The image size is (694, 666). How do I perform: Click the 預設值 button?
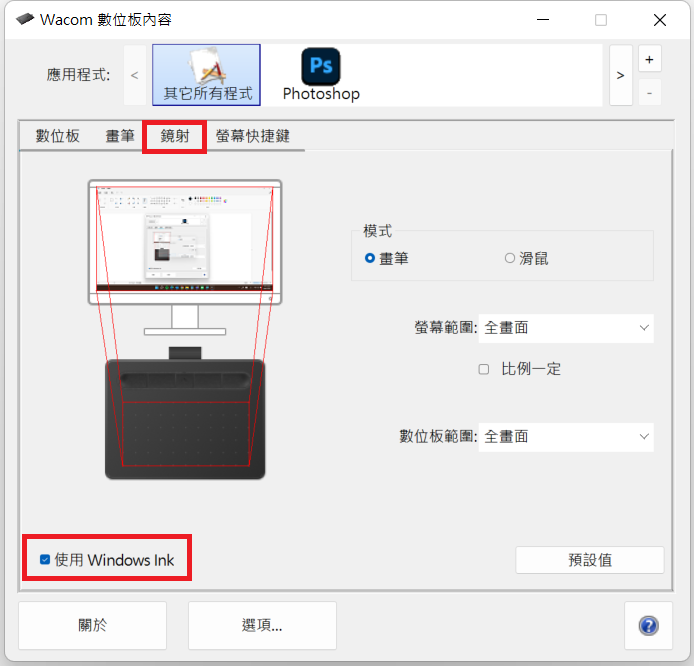(x=590, y=560)
